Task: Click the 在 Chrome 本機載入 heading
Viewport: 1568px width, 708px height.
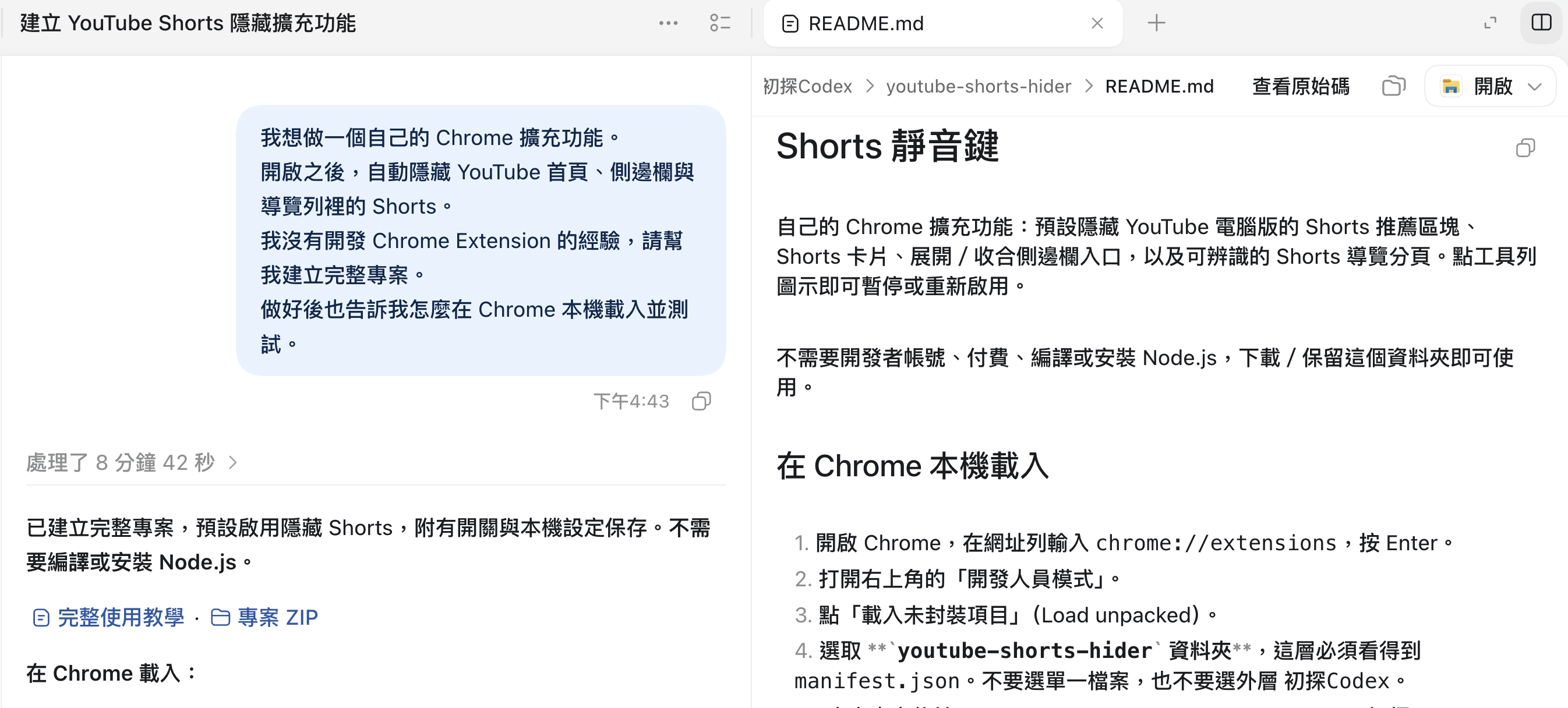Action: [913, 466]
